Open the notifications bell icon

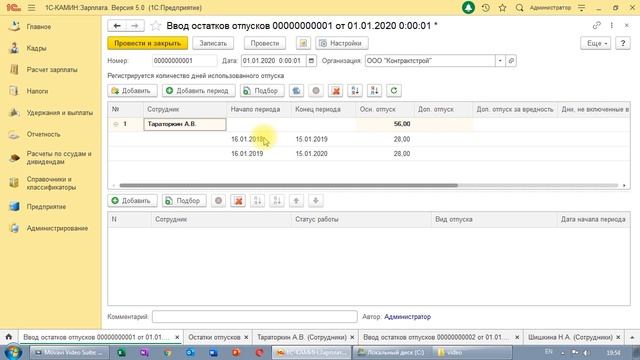pyautogui.click(x=468, y=8)
